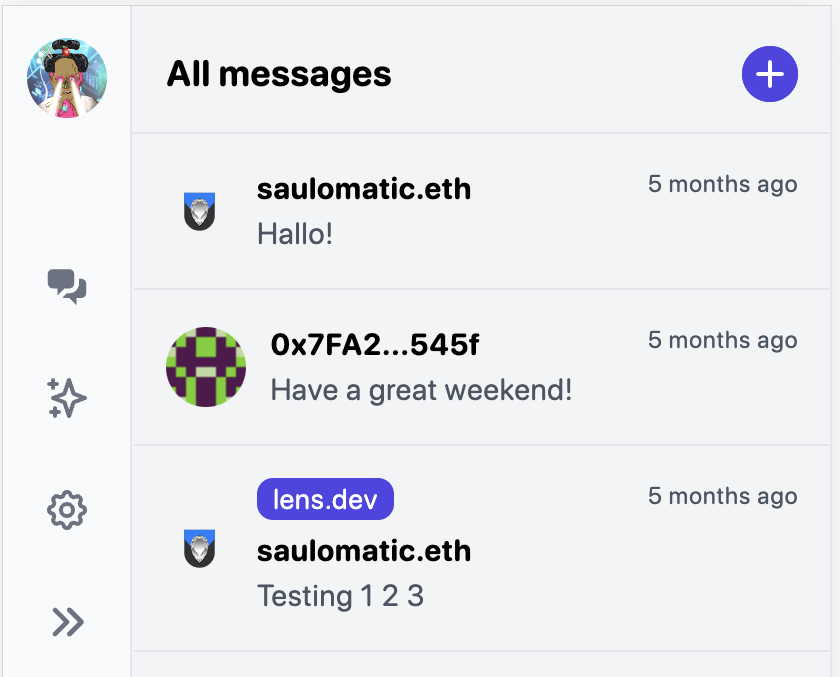This screenshot has height=677, width=840.
Task: Click the lens.dev badge
Action: pyautogui.click(x=325, y=499)
